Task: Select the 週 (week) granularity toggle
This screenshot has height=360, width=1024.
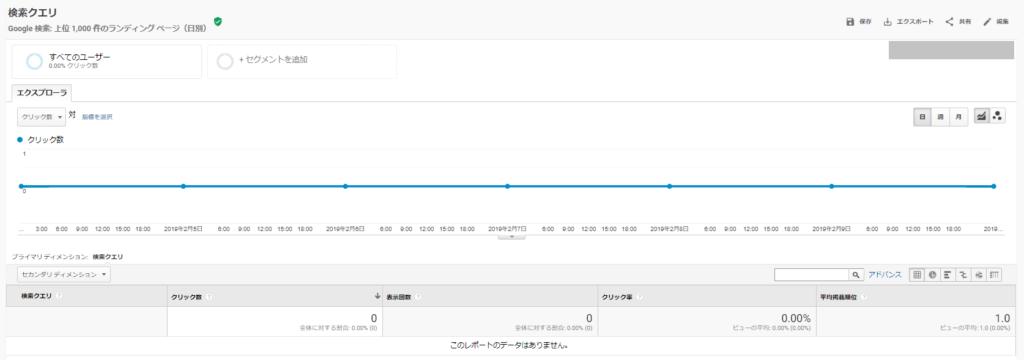Action: 940,116
